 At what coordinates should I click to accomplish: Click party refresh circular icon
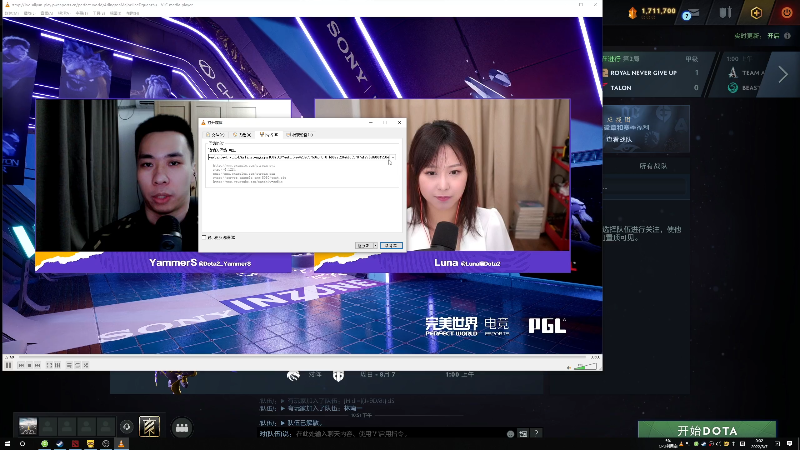[127, 427]
